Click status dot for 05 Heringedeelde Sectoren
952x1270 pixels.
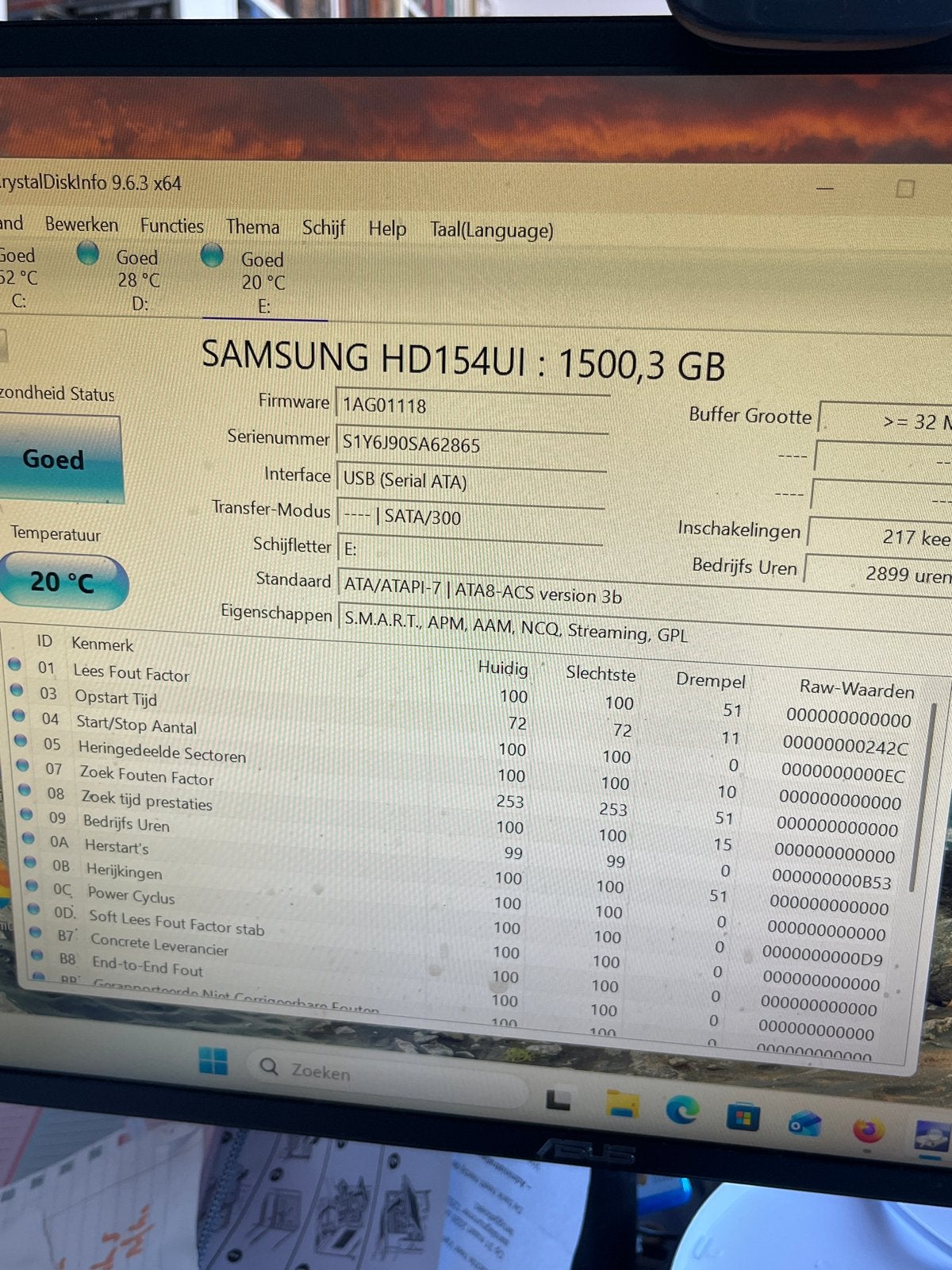tap(21, 741)
